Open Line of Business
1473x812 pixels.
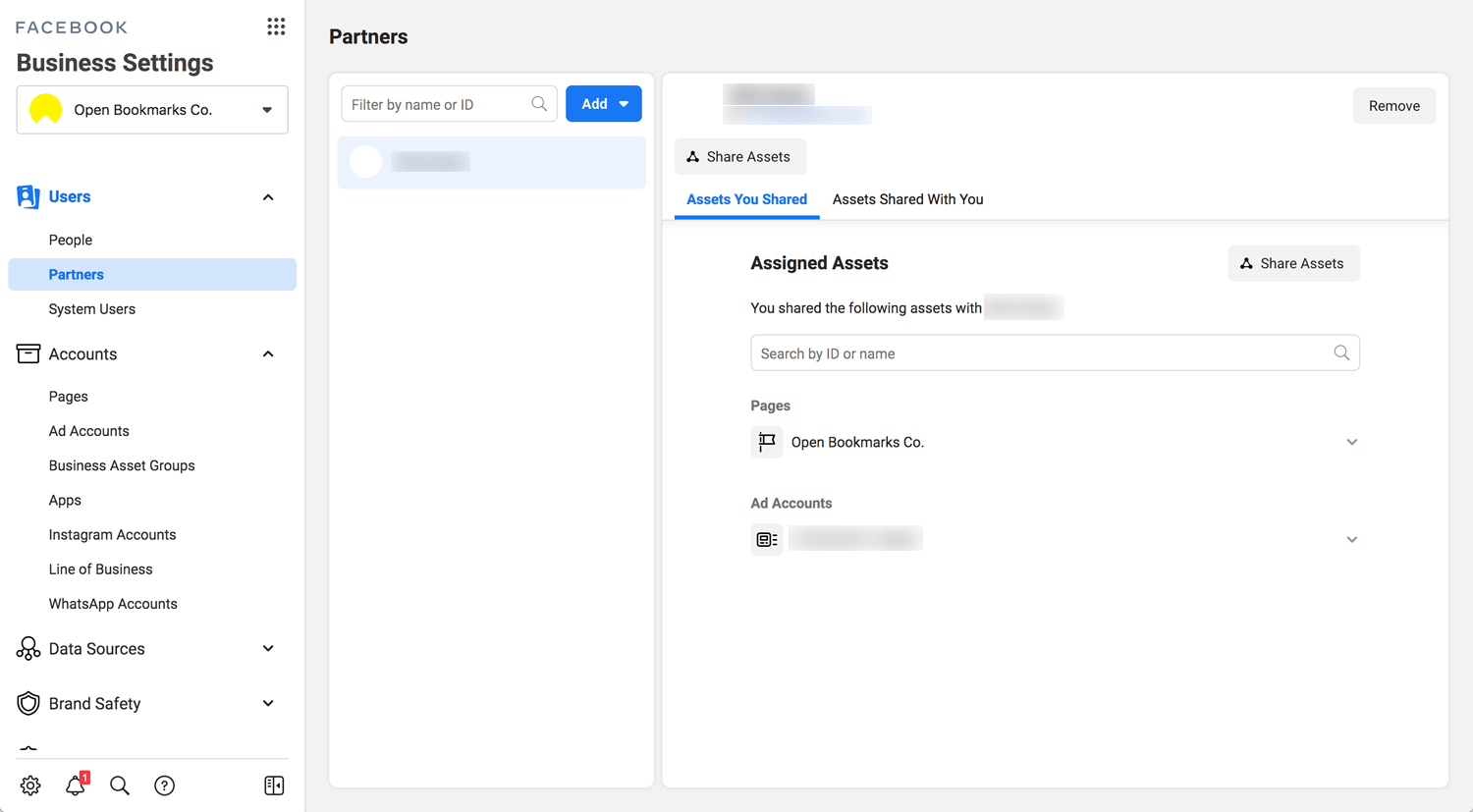(x=101, y=569)
